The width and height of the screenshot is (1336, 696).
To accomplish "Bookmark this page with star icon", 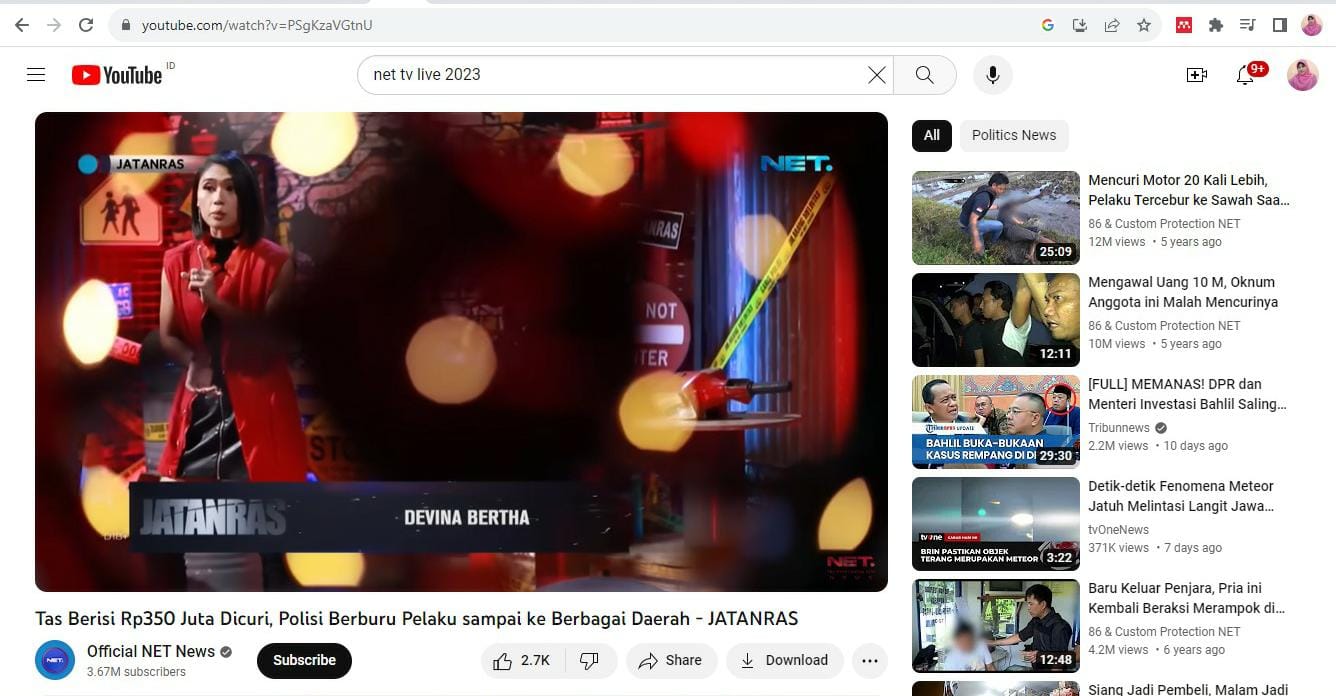I will [1144, 25].
